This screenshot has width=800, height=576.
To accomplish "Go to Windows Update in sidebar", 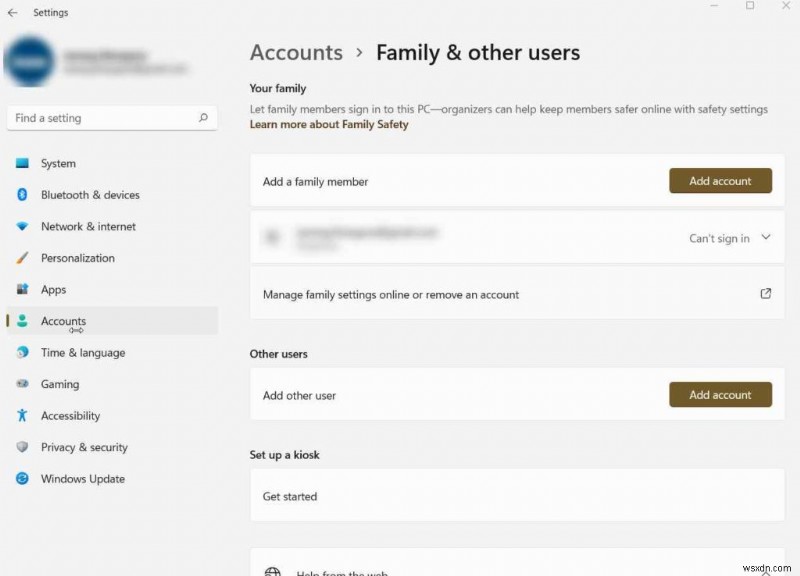I will [82, 479].
